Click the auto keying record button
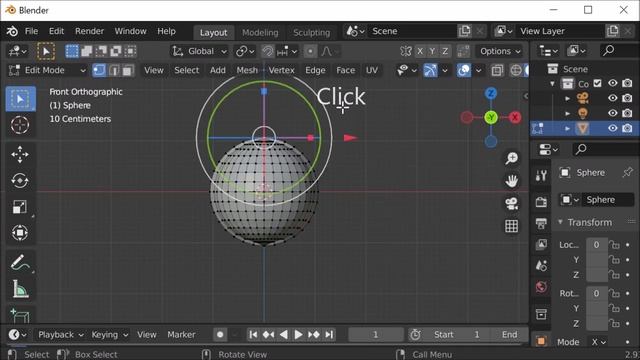This screenshot has height=360, width=640. pyautogui.click(x=220, y=335)
